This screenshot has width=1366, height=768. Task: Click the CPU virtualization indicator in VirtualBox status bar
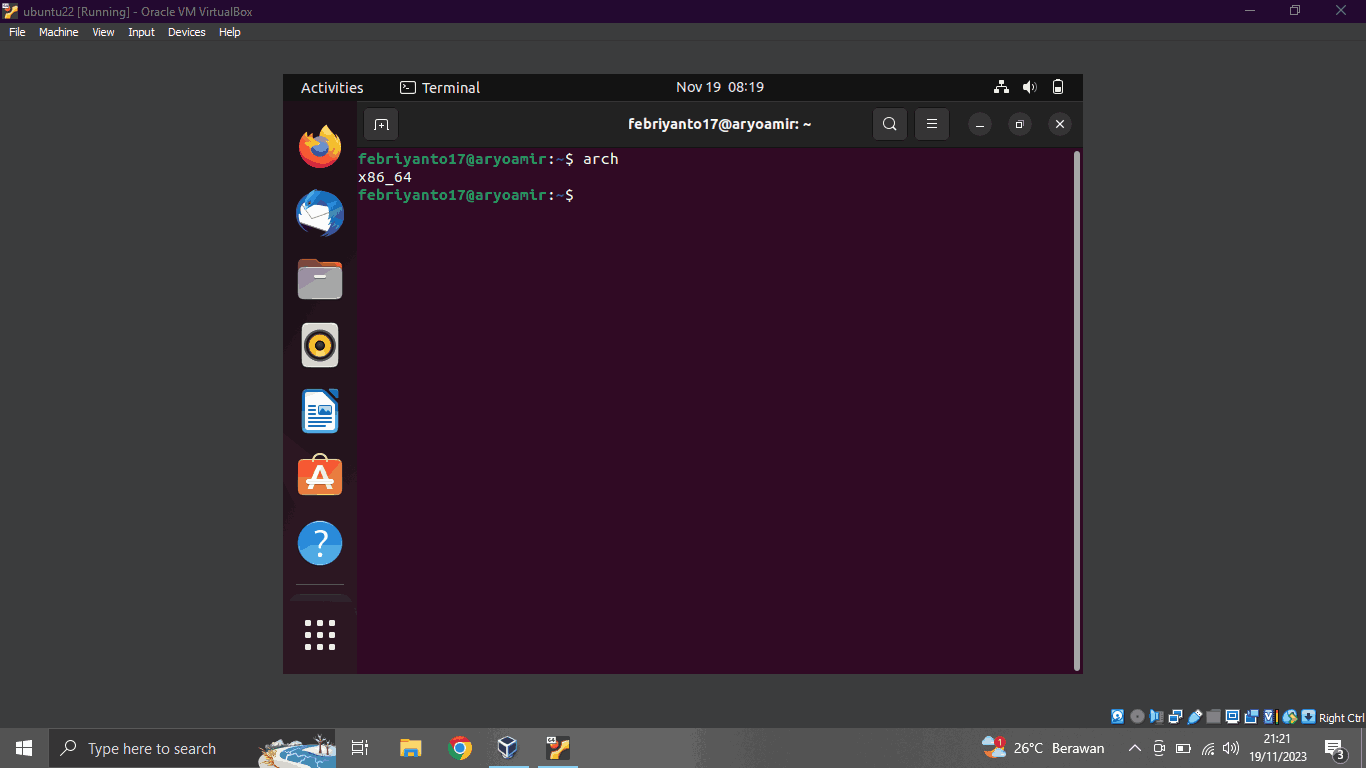pos(1270,717)
